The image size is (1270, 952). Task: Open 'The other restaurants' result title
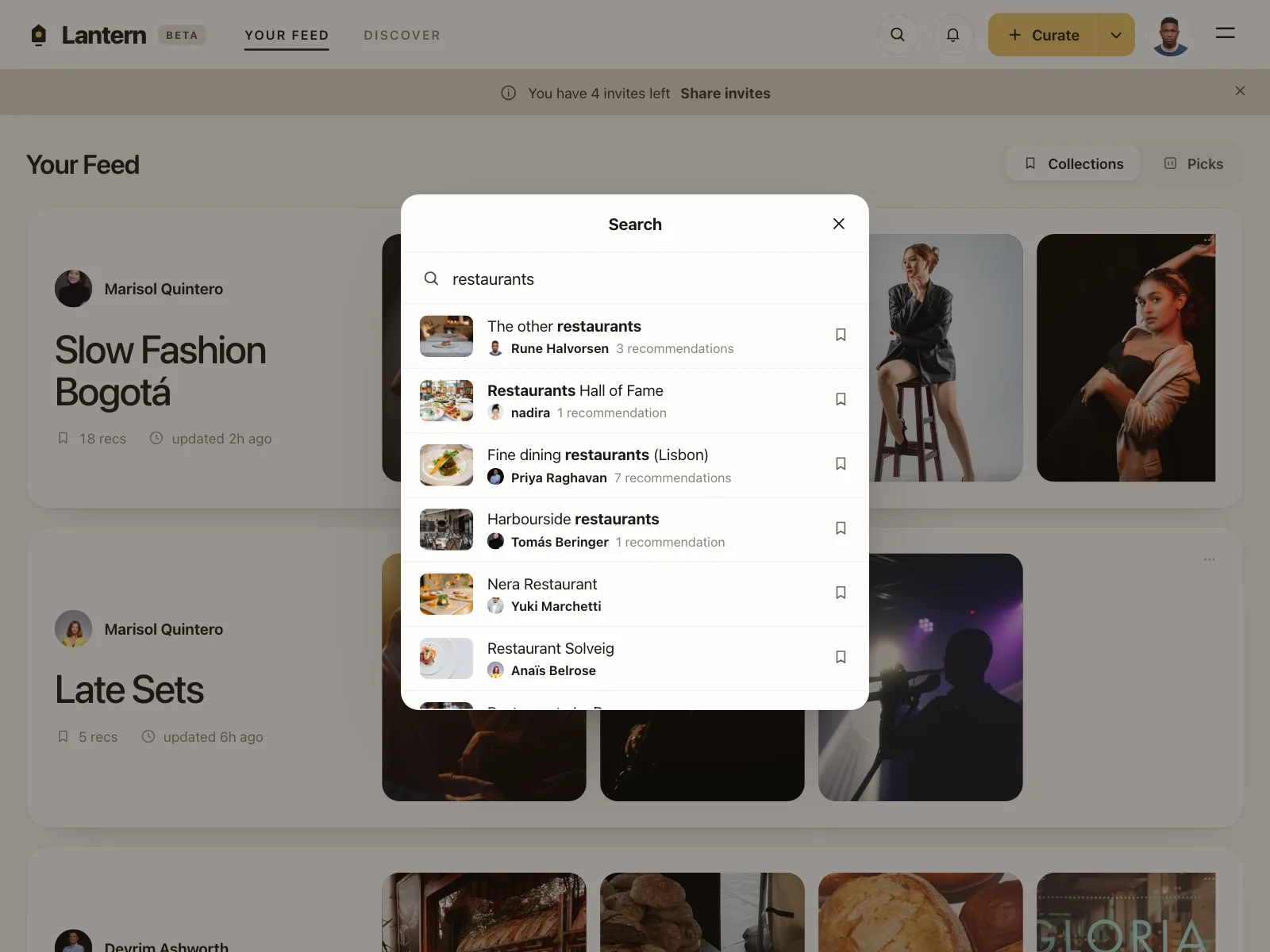point(564,326)
